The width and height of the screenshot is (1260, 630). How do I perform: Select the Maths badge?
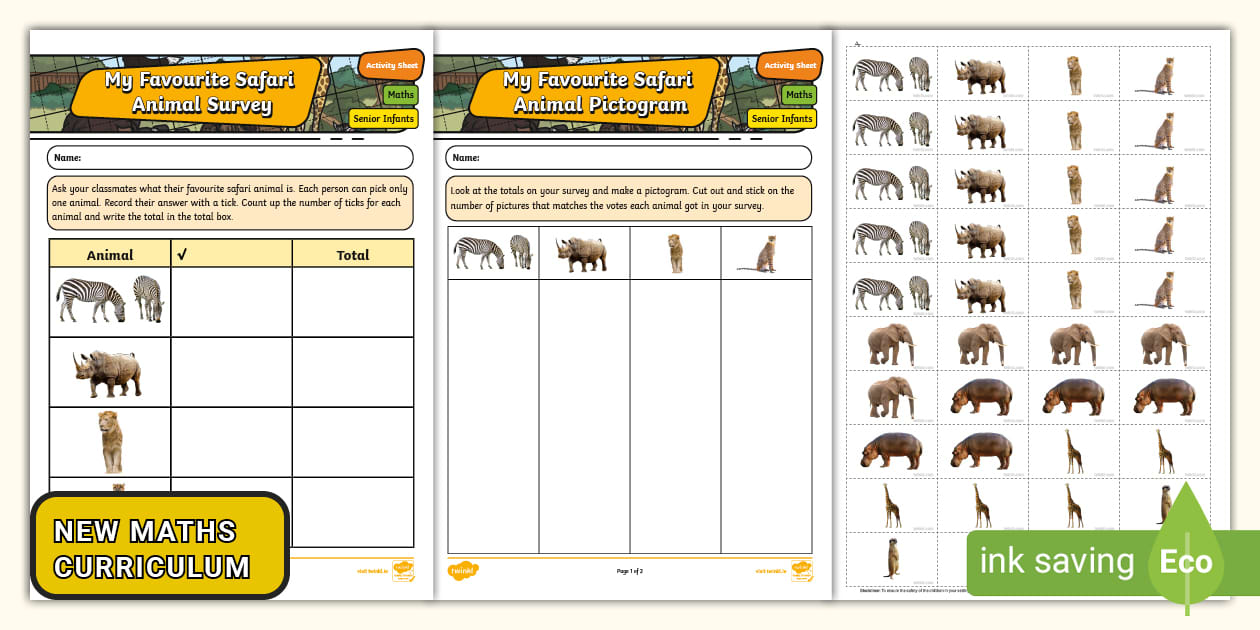click(400, 94)
